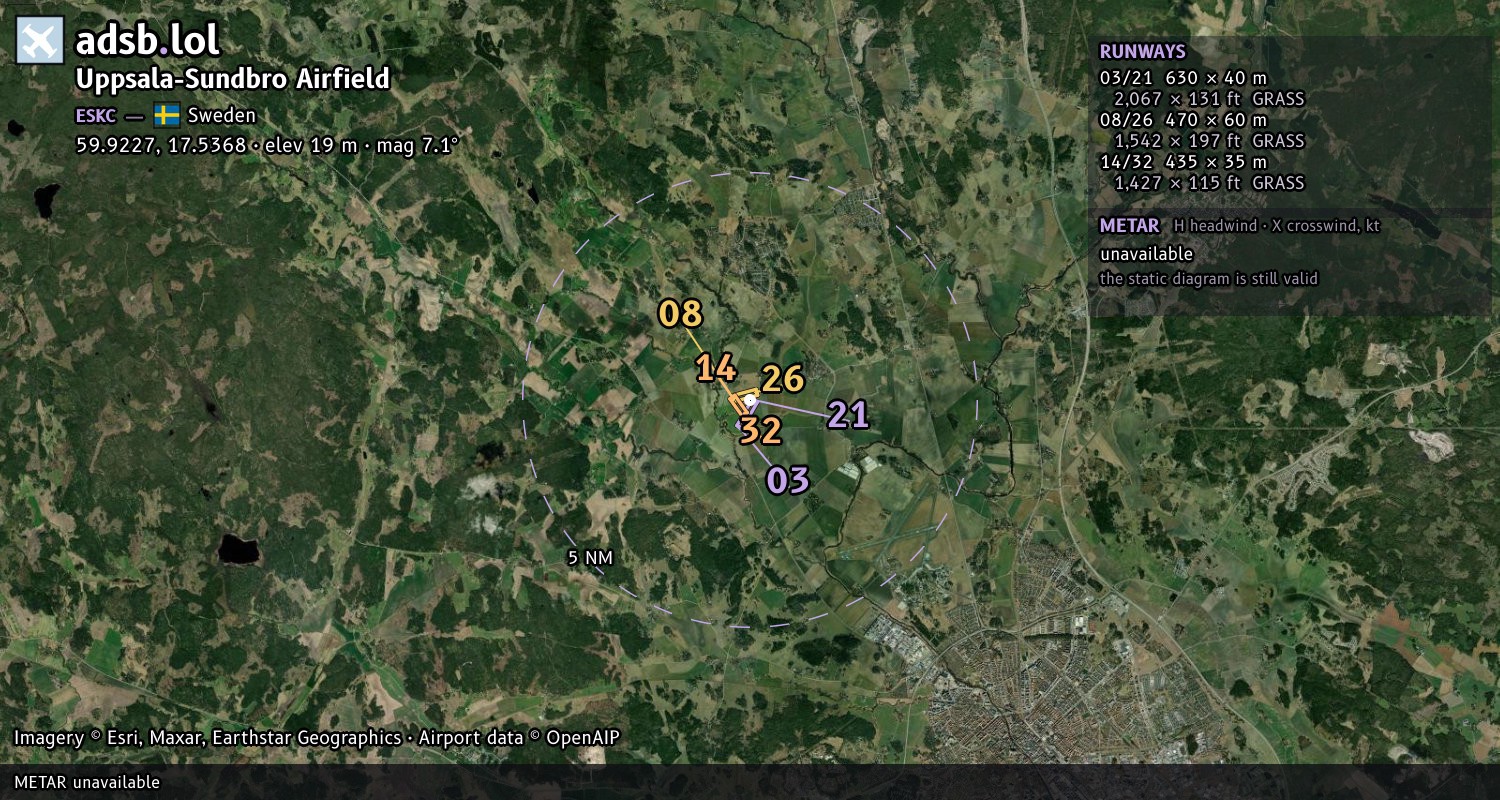Select the 08/26 470 × 60 m row
The image size is (1500, 800).
click(1183, 120)
